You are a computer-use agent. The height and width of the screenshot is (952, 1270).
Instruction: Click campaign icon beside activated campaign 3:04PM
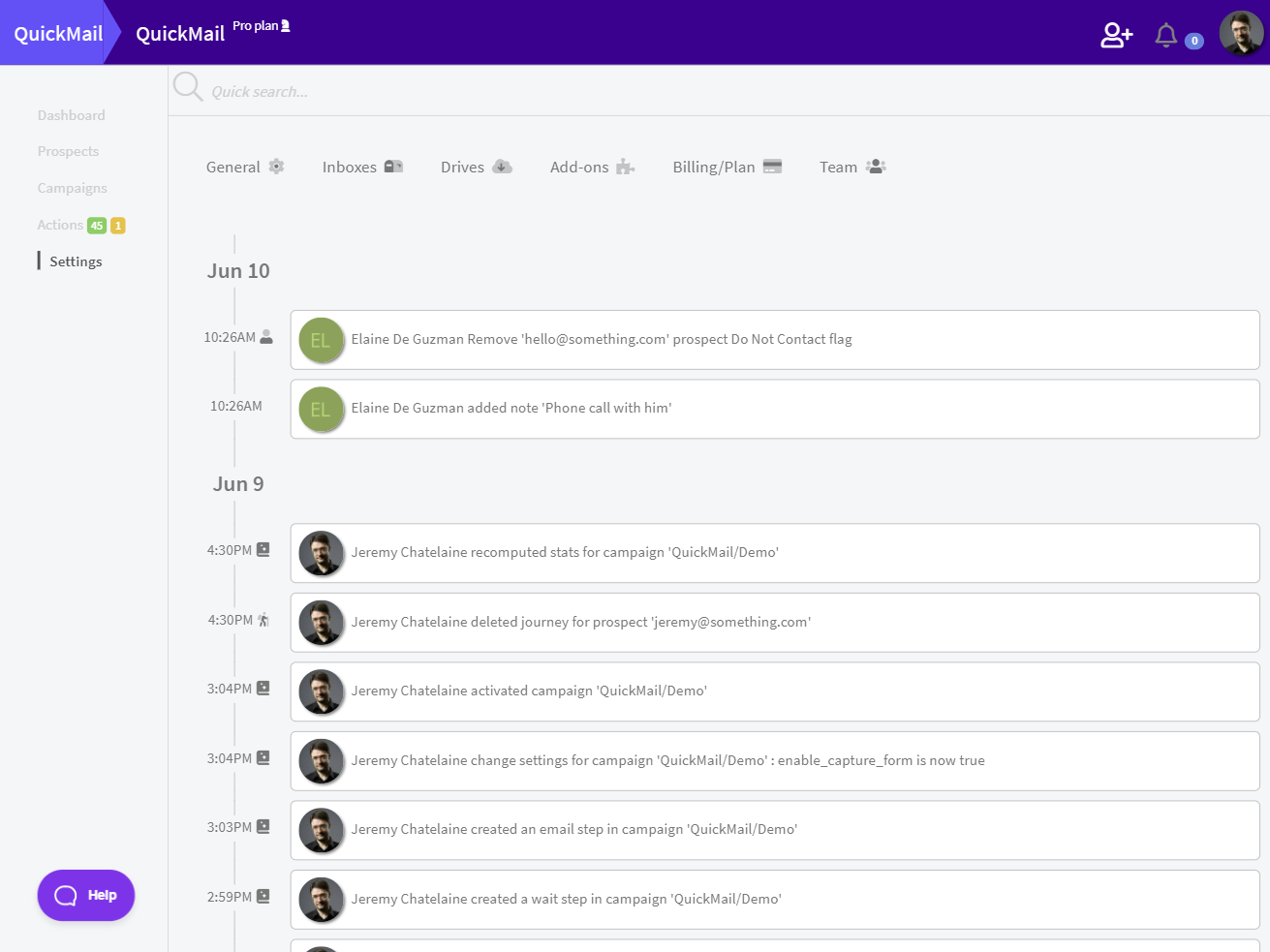pyautogui.click(x=263, y=689)
